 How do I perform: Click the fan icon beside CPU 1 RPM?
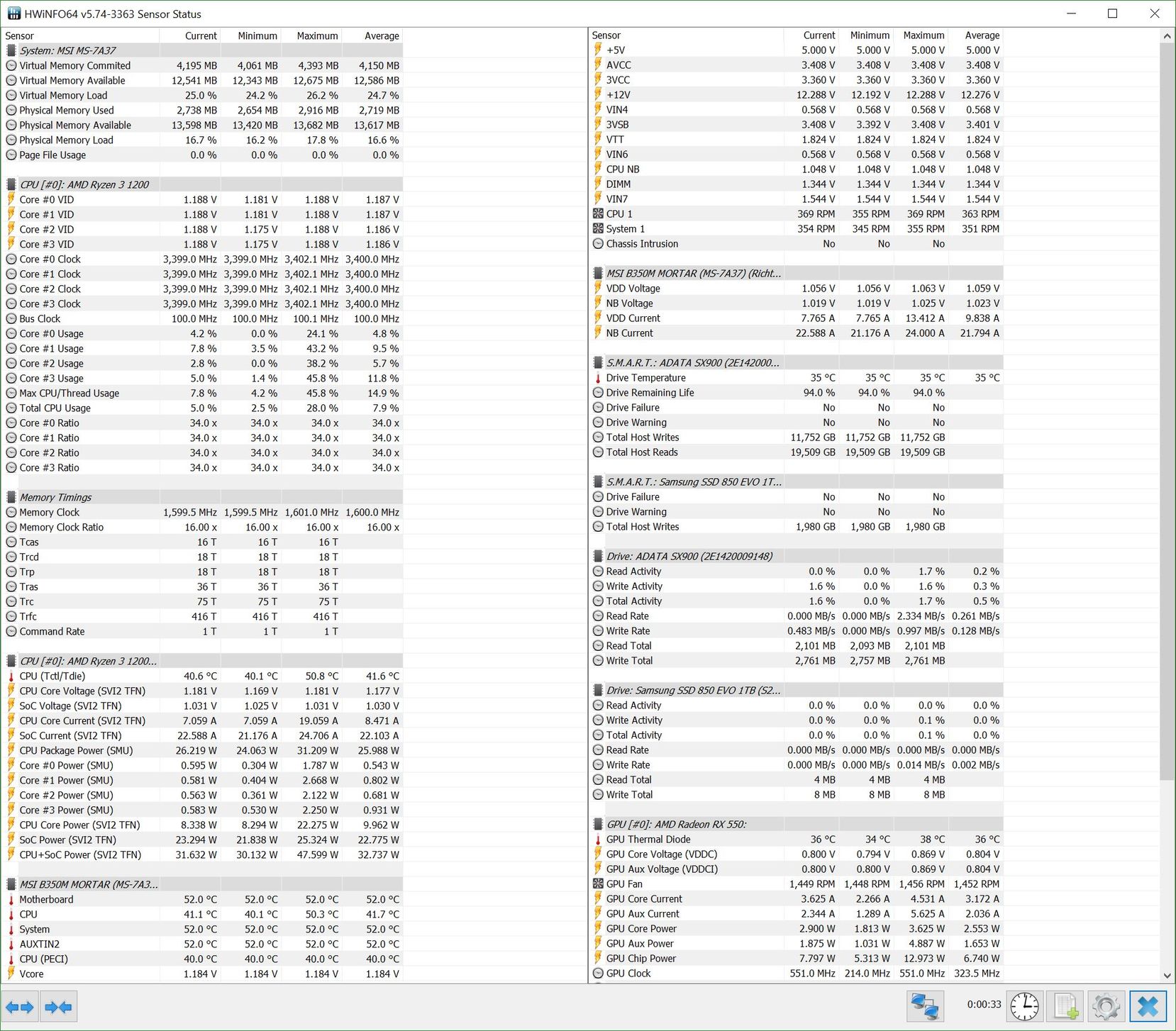pyautogui.click(x=598, y=213)
